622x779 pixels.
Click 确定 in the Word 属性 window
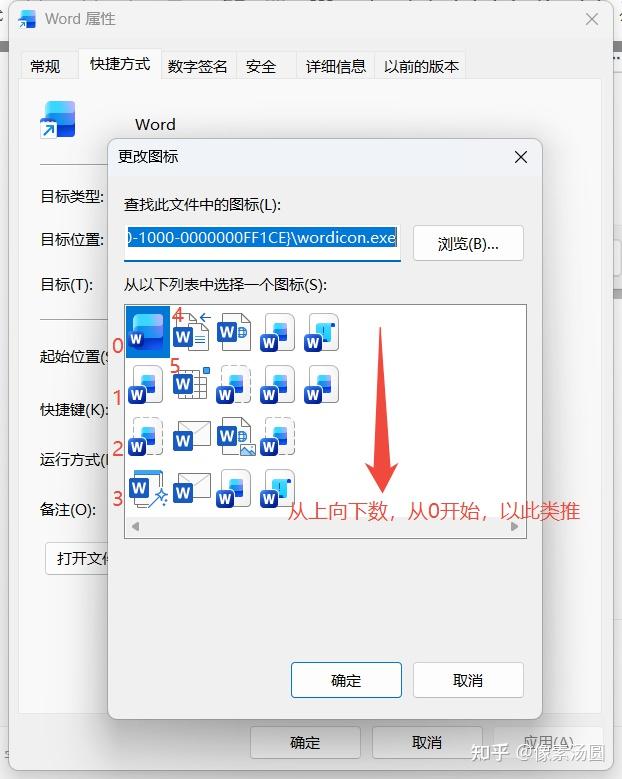tap(305, 743)
